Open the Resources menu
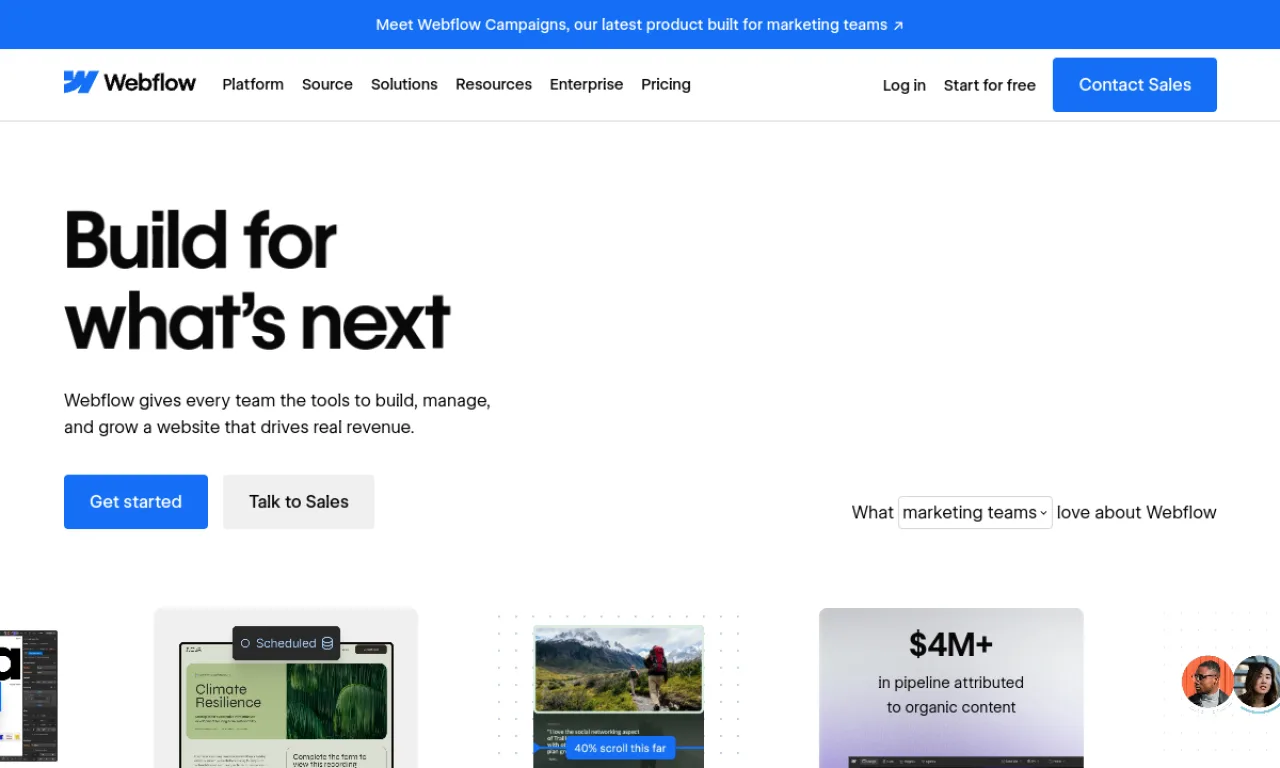Image resolution: width=1280 pixels, height=768 pixels. (493, 84)
